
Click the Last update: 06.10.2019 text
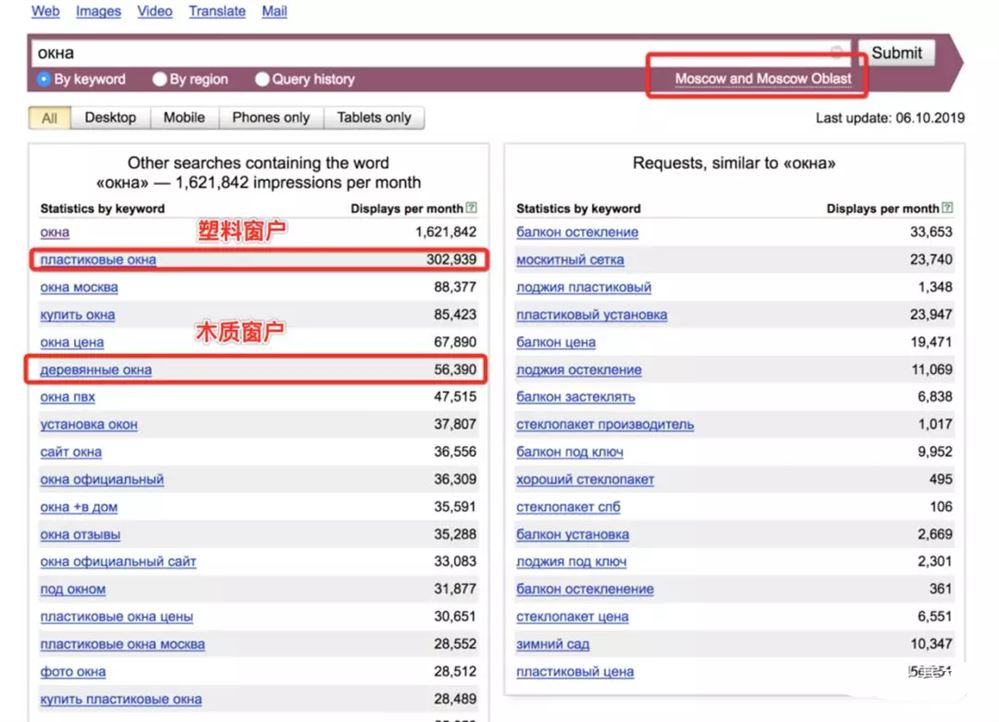coord(890,118)
